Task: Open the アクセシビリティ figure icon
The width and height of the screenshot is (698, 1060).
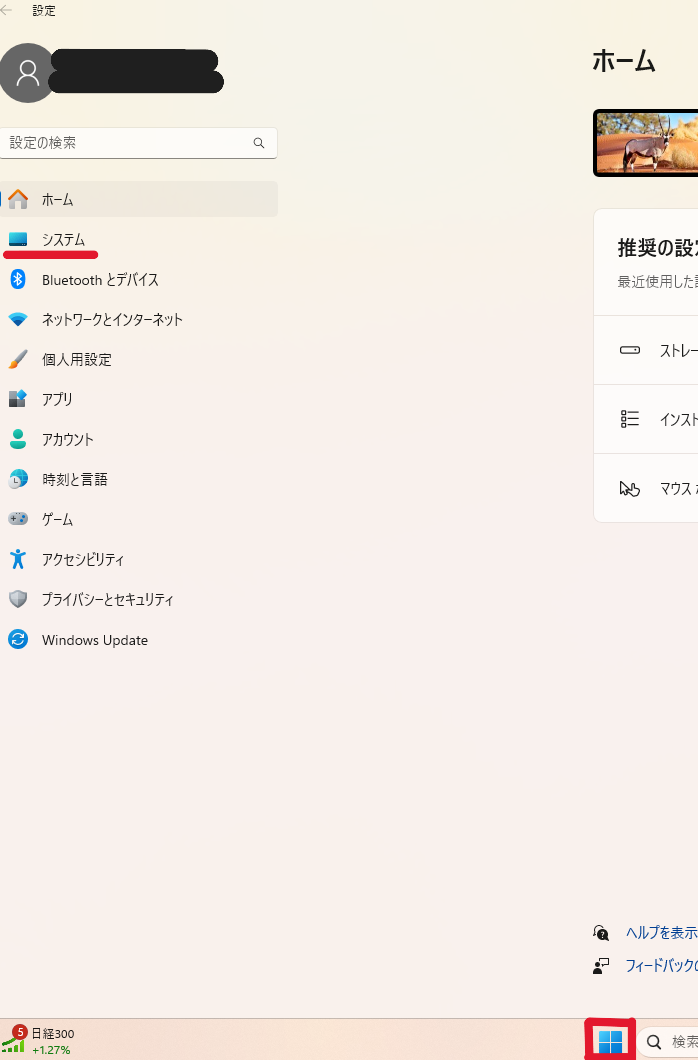Action: click(18, 559)
